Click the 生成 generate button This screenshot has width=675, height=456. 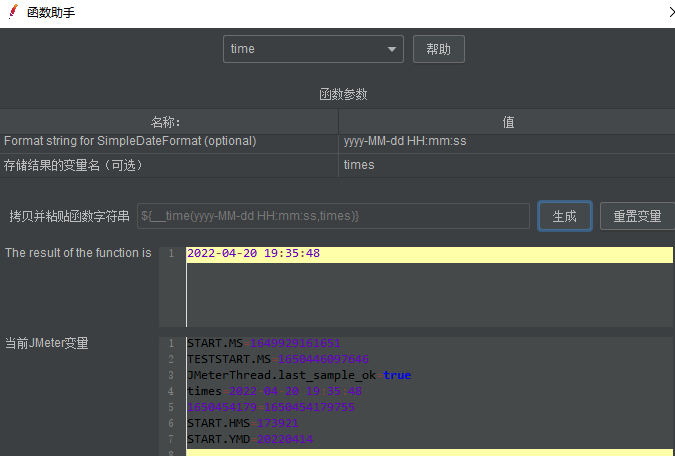564,216
